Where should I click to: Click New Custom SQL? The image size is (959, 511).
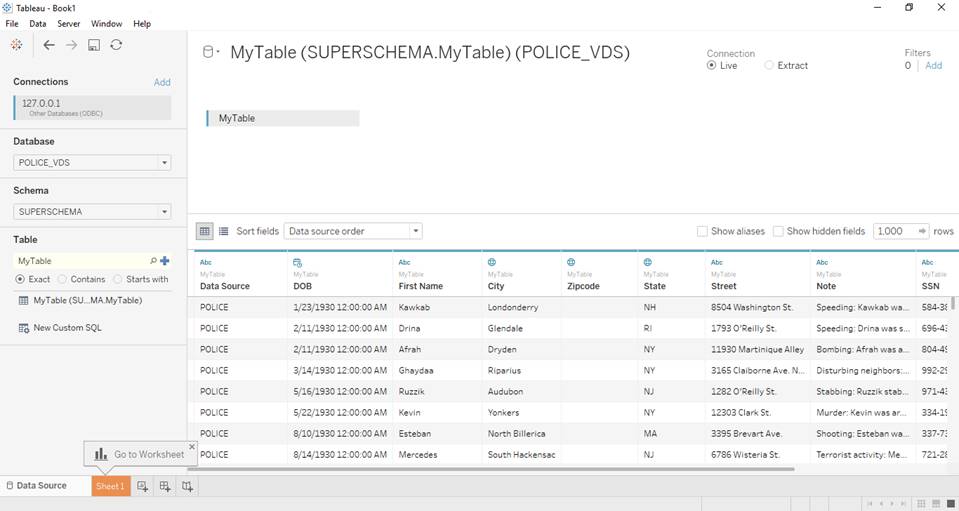[x=66, y=328]
